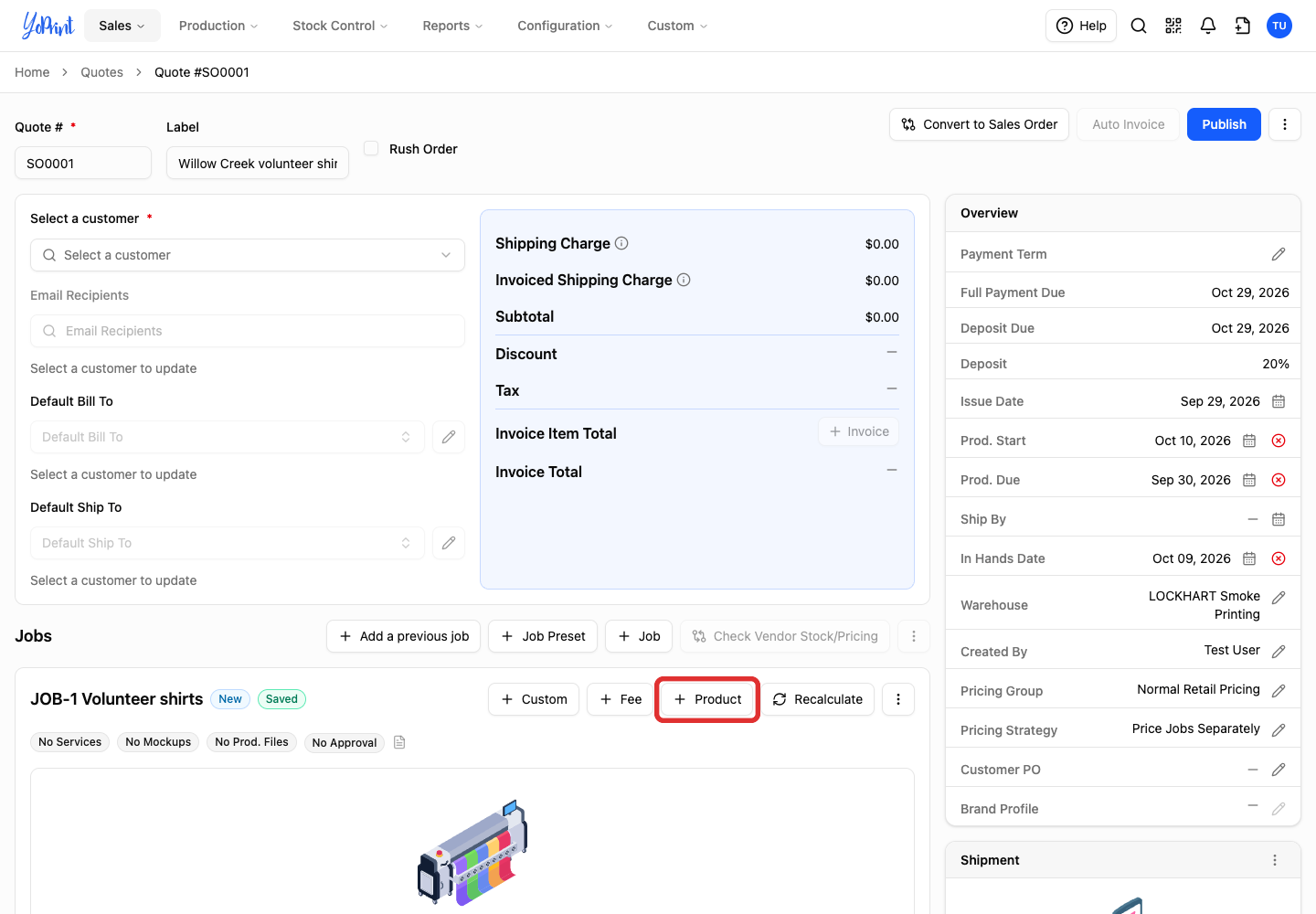Viewport: 1316px width, 914px height.
Task: Expand the Select a customer dropdown
Action: 248,255
